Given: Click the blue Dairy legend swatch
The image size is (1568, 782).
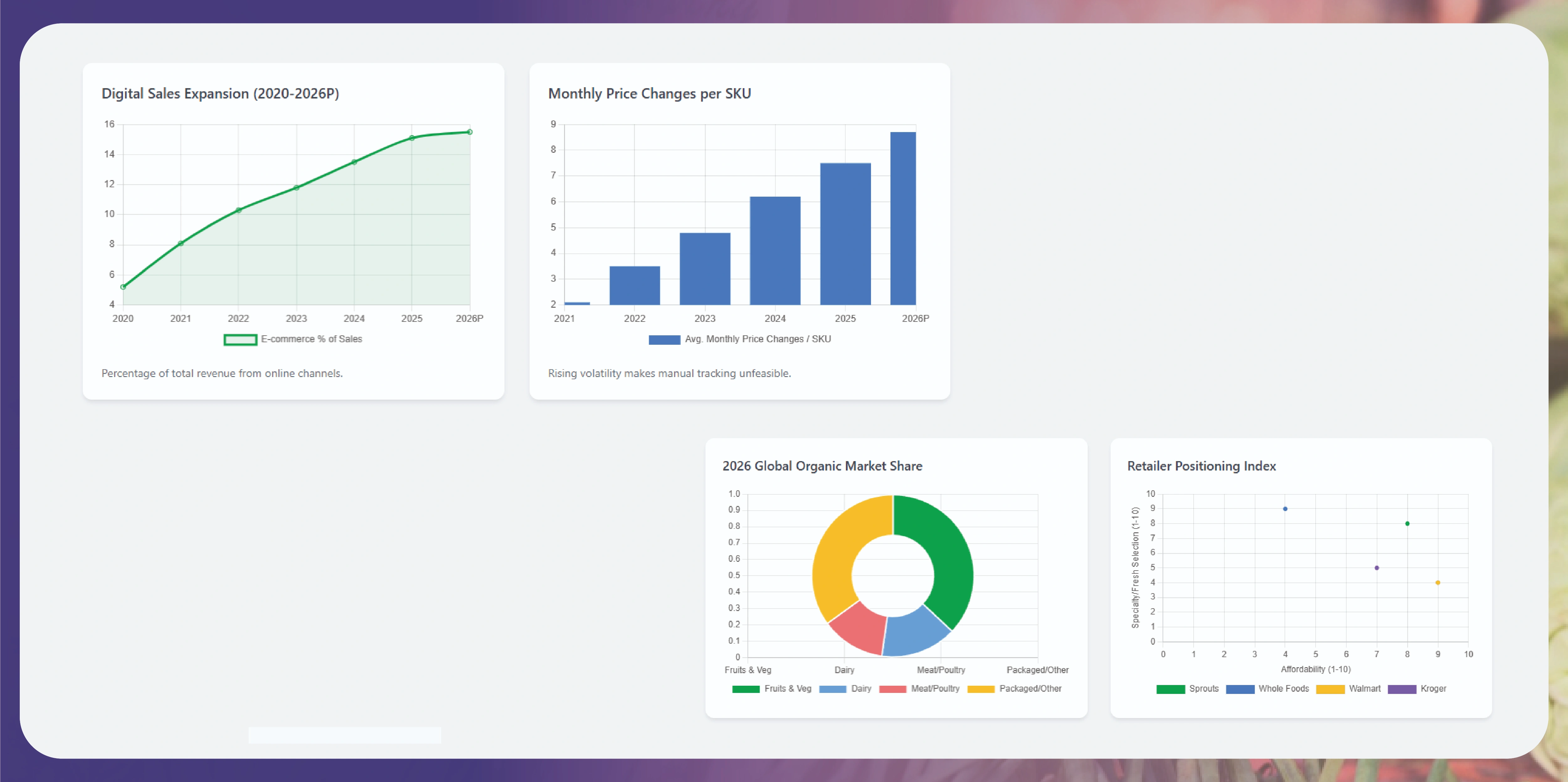Looking at the screenshot, I should click(x=832, y=689).
